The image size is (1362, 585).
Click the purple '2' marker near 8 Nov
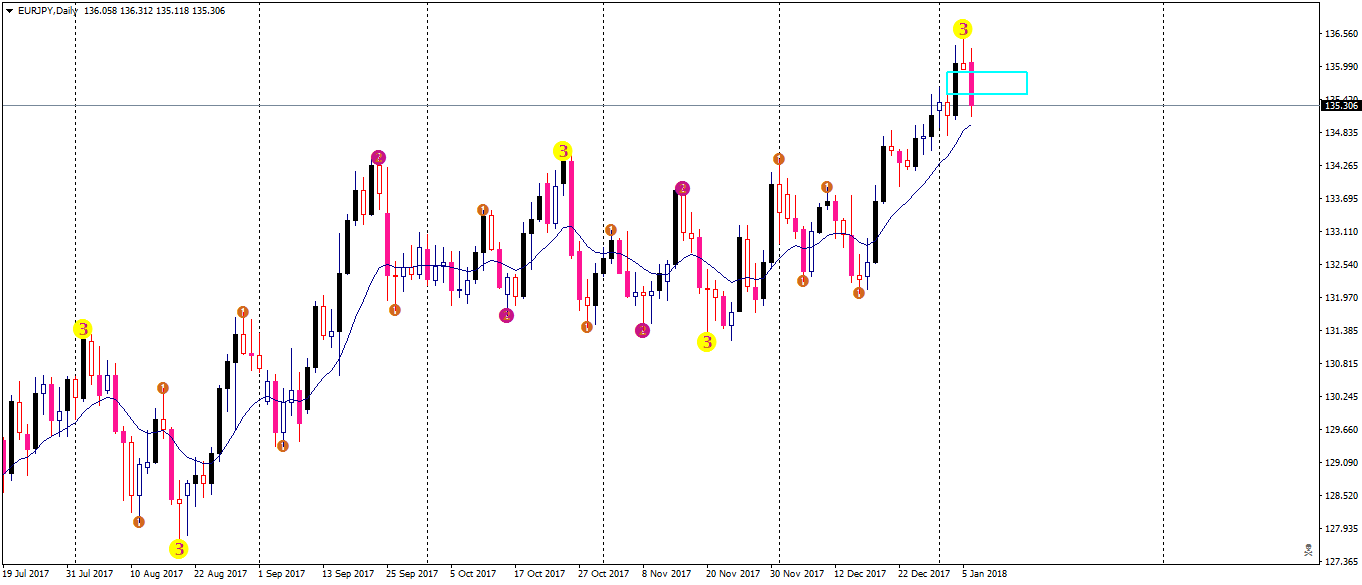[684, 187]
